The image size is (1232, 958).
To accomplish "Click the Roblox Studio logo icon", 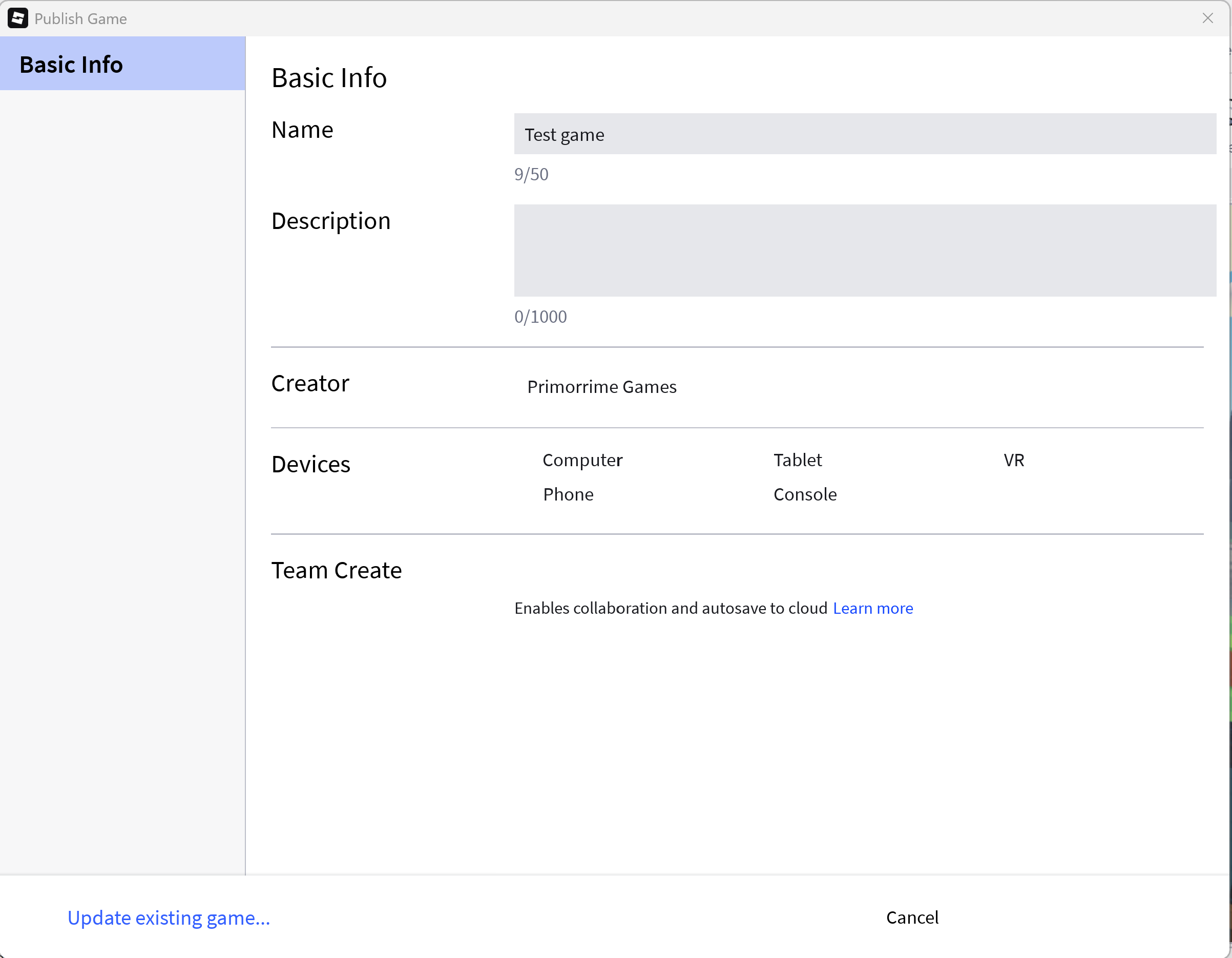I will pyautogui.click(x=17, y=18).
